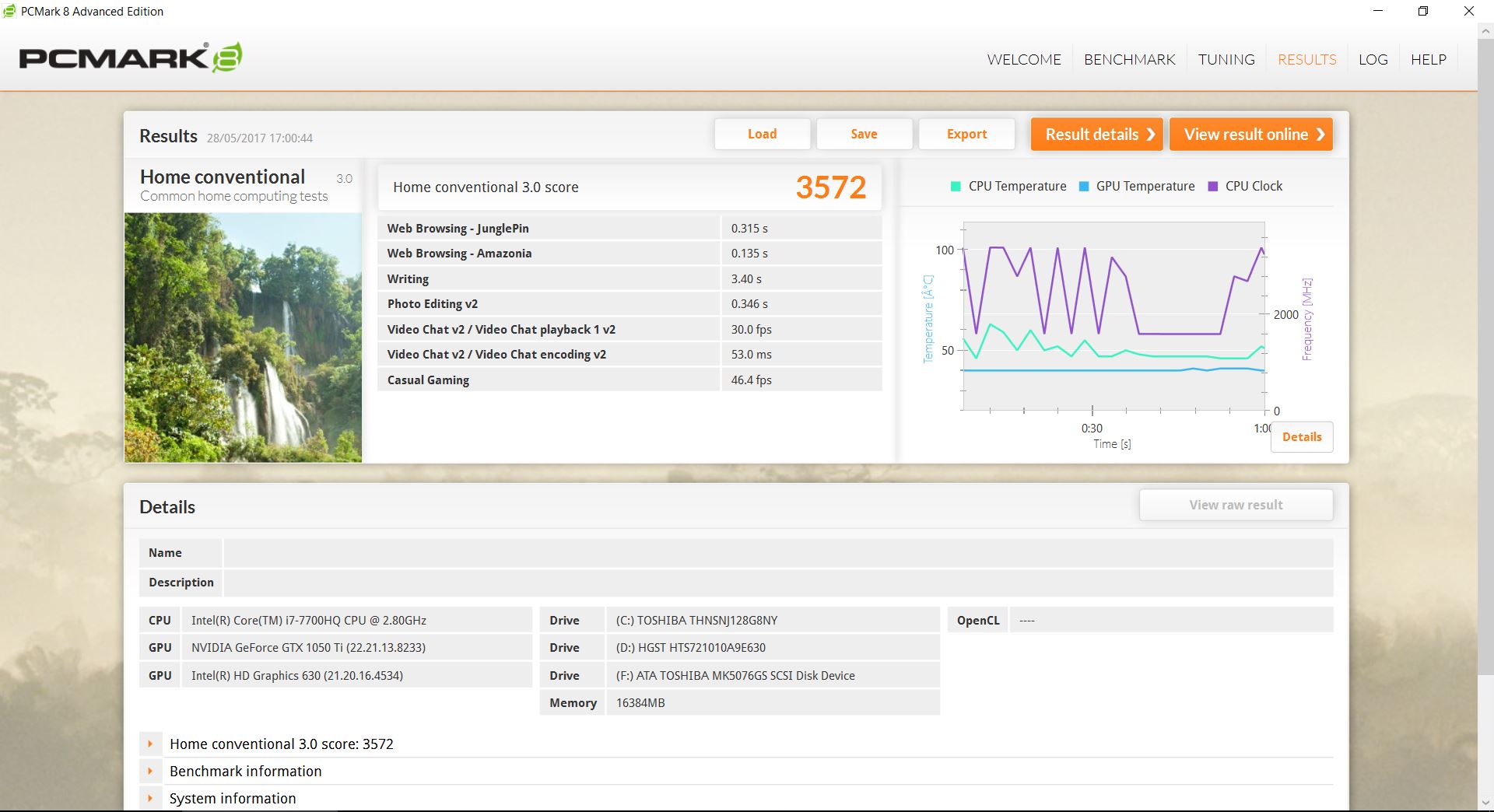Click the Name field
This screenshot has width=1494, height=812.
[778, 553]
